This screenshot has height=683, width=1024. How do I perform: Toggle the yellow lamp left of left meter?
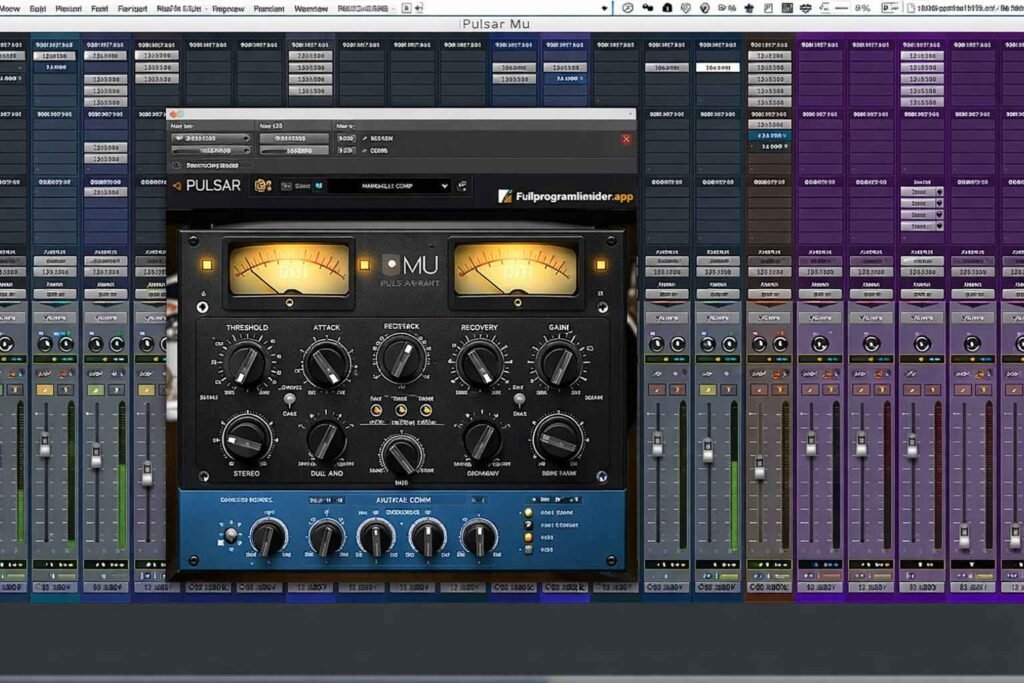[207, 265]
